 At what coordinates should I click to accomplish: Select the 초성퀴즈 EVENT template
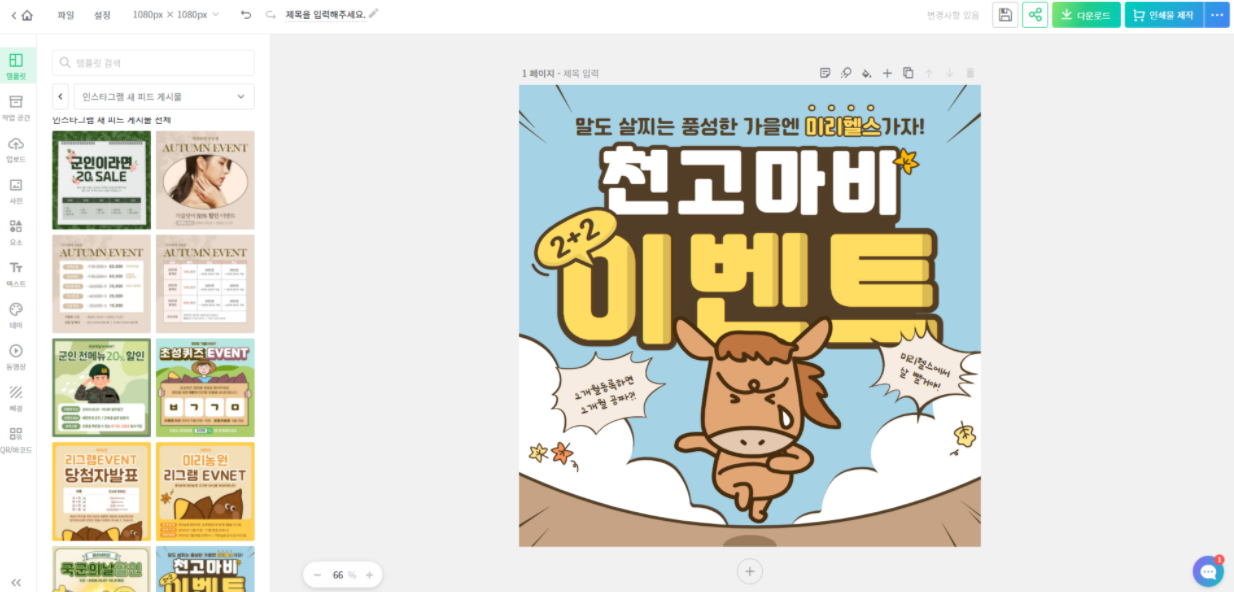pos(205,388)
